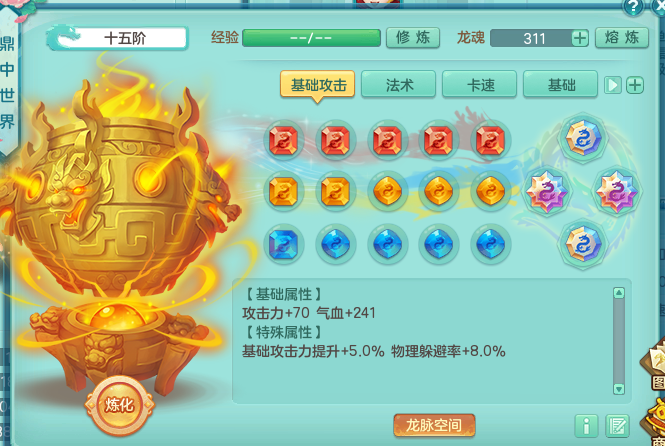Switch to the 法术 tab
Screen dimensions: 665x446
399,84
